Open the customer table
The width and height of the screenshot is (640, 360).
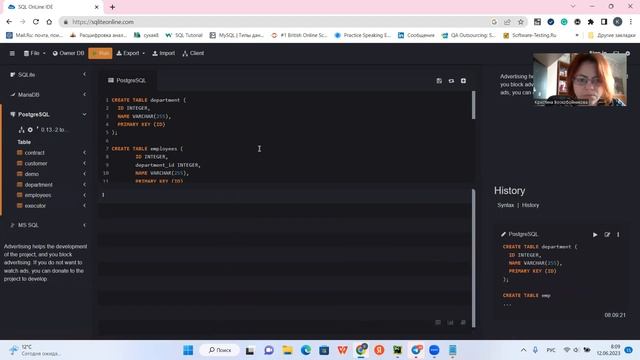click(36, 163)
